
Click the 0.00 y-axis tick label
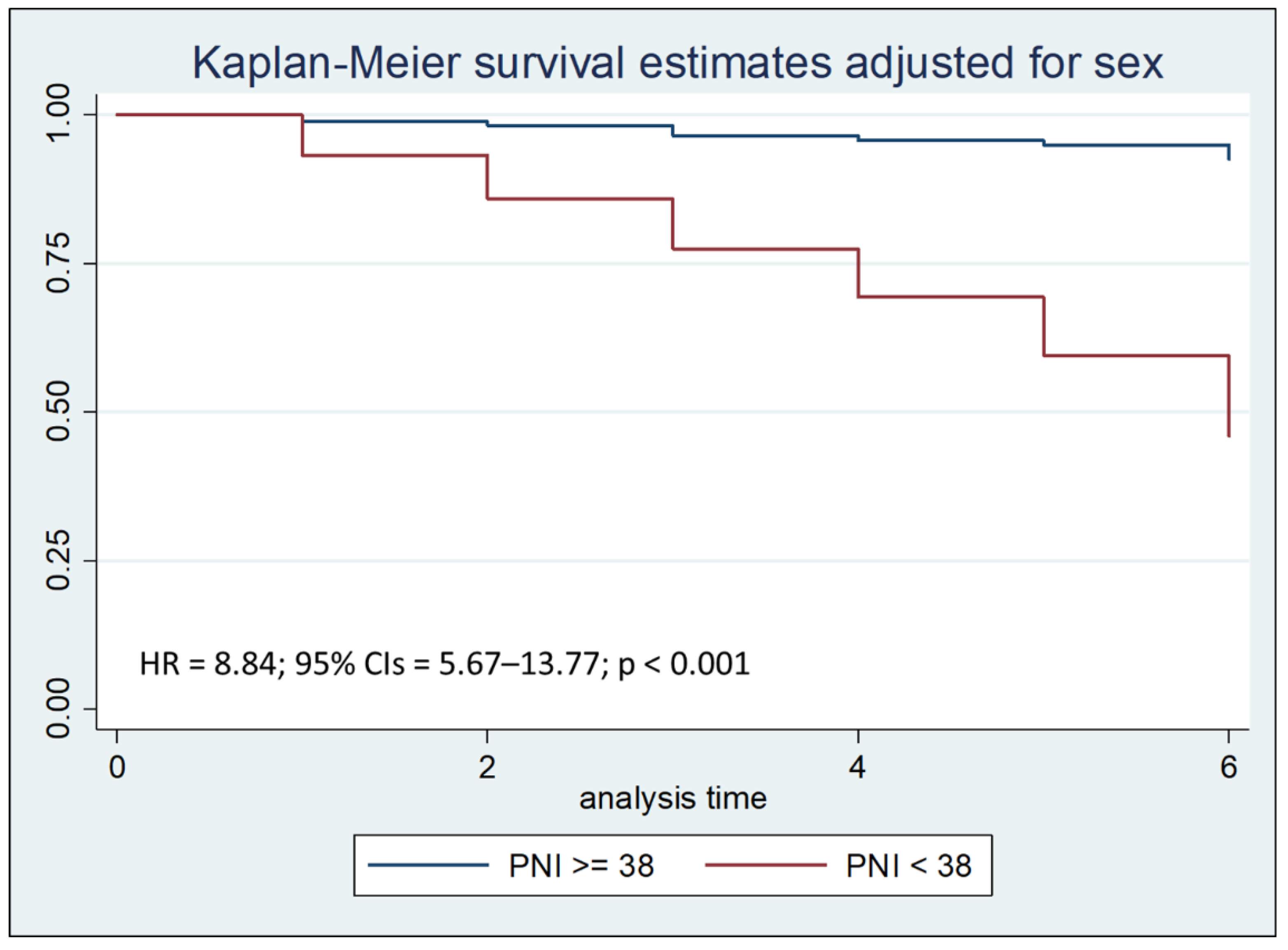pyautogui.click(x=58, y=709)
